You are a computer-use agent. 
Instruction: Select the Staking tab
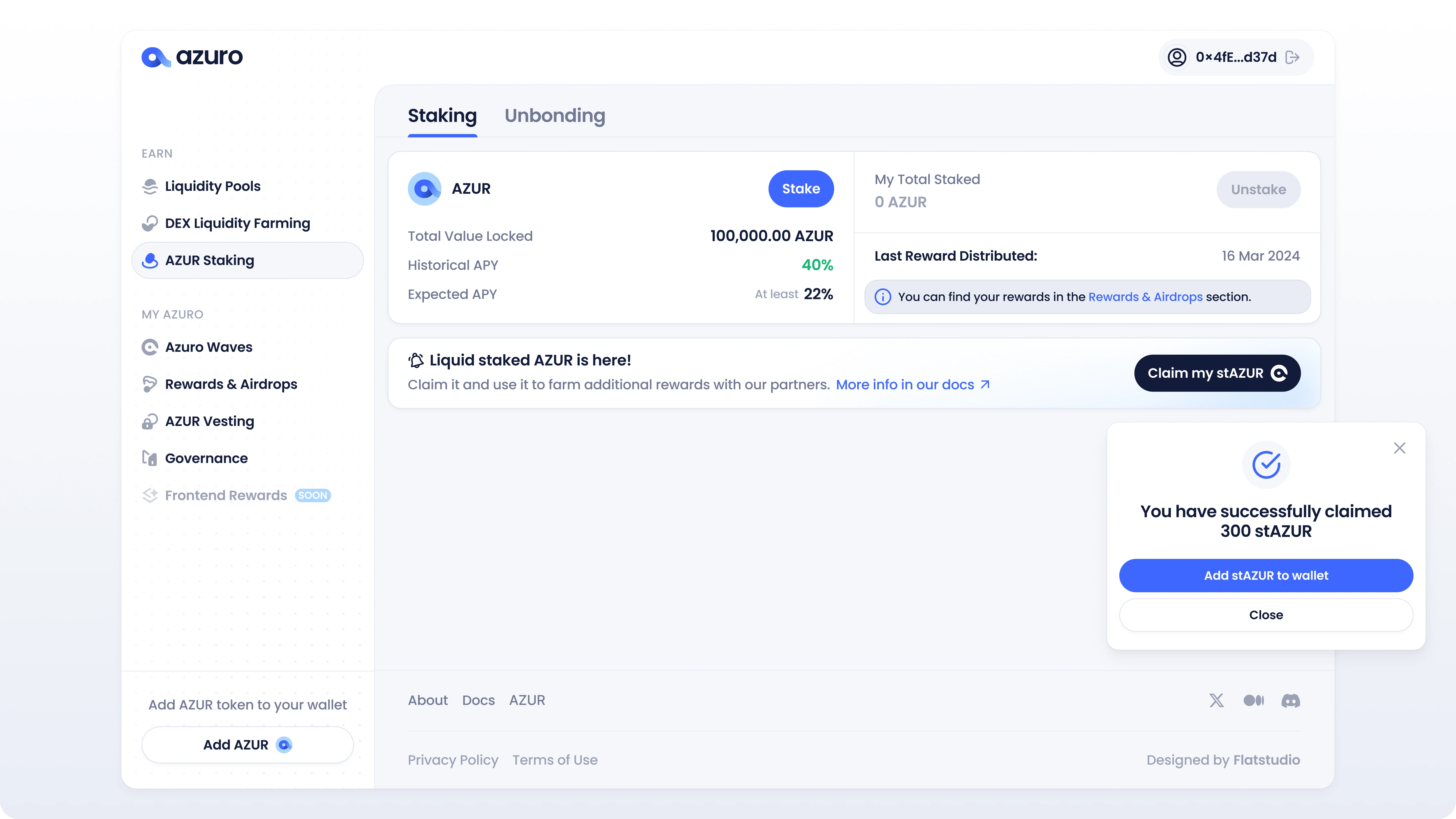[442, 115]
